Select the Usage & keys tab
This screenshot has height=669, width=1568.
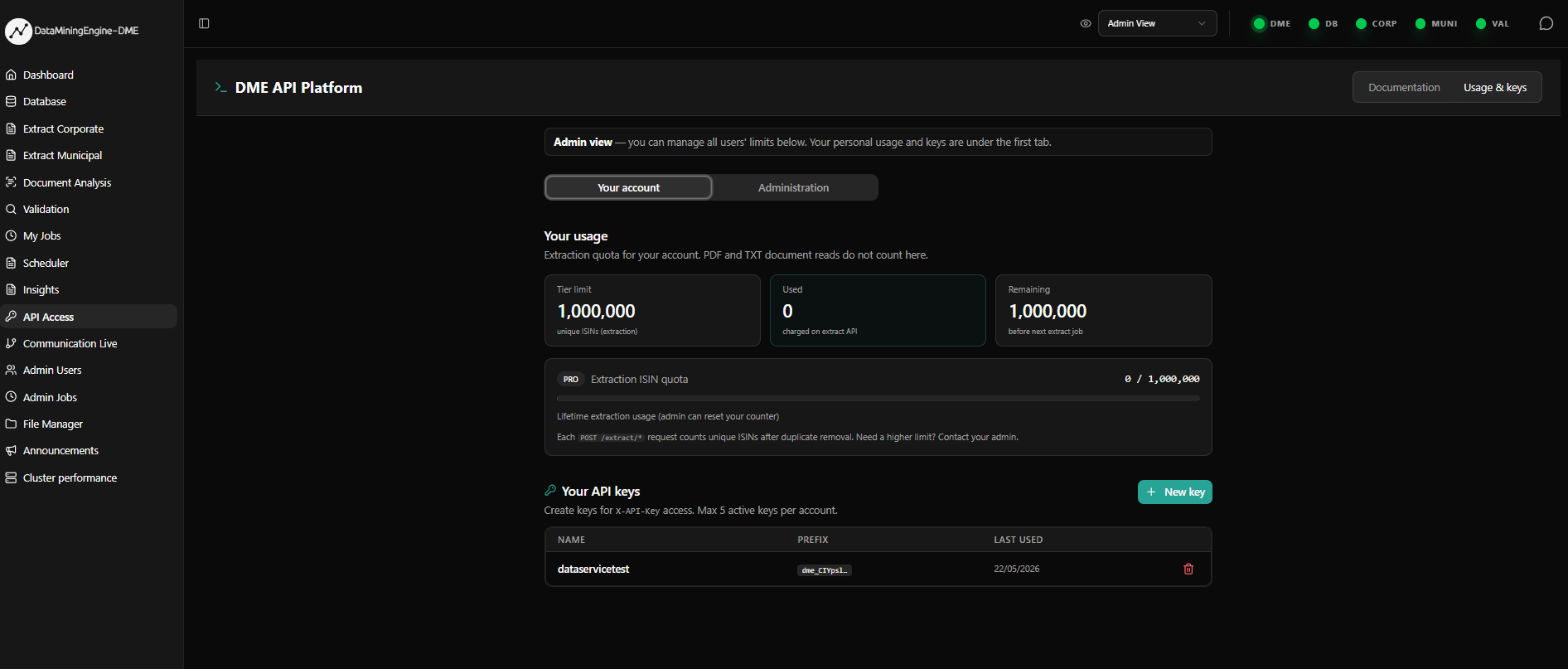coord(1495,87)
